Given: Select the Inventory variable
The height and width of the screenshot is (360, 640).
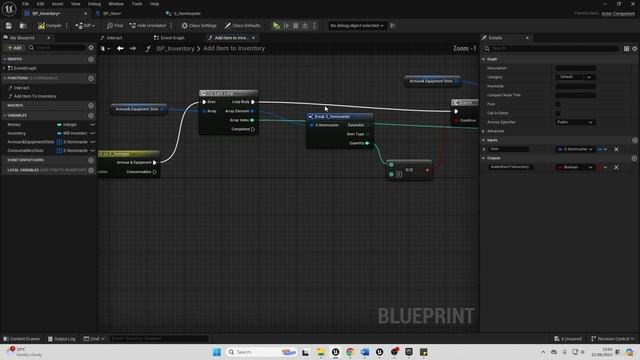Looking at the screenshot, I should 17,133.
